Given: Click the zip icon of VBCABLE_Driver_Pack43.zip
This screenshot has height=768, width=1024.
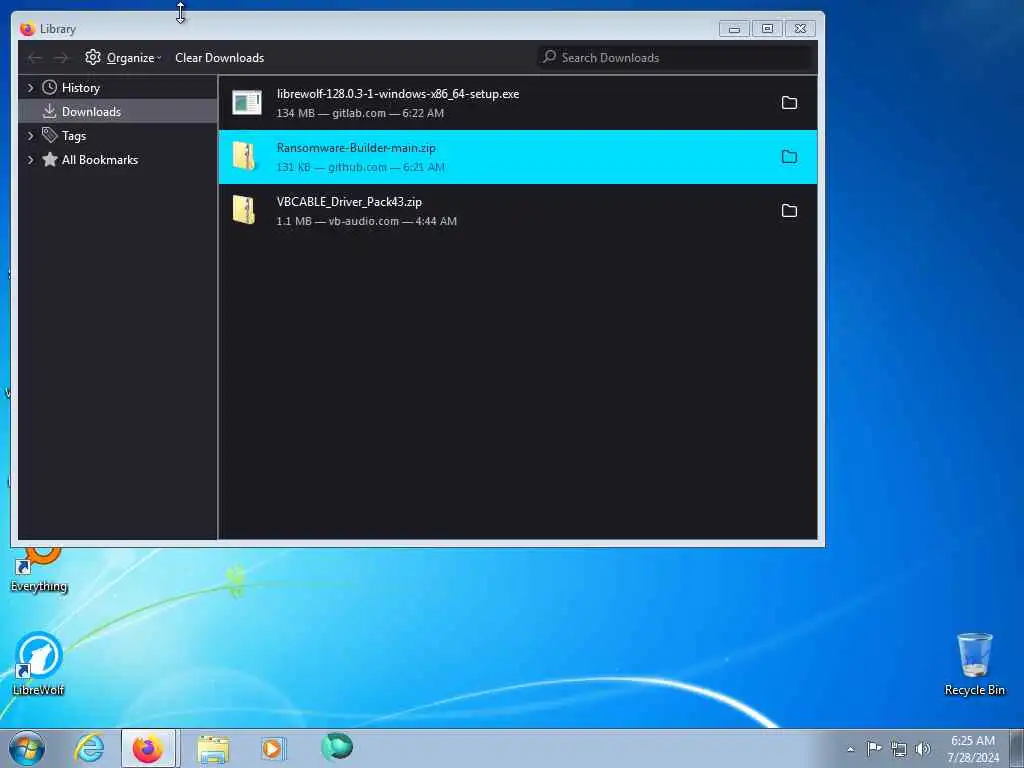Looking at the screenshot, I should coord(244,210).
